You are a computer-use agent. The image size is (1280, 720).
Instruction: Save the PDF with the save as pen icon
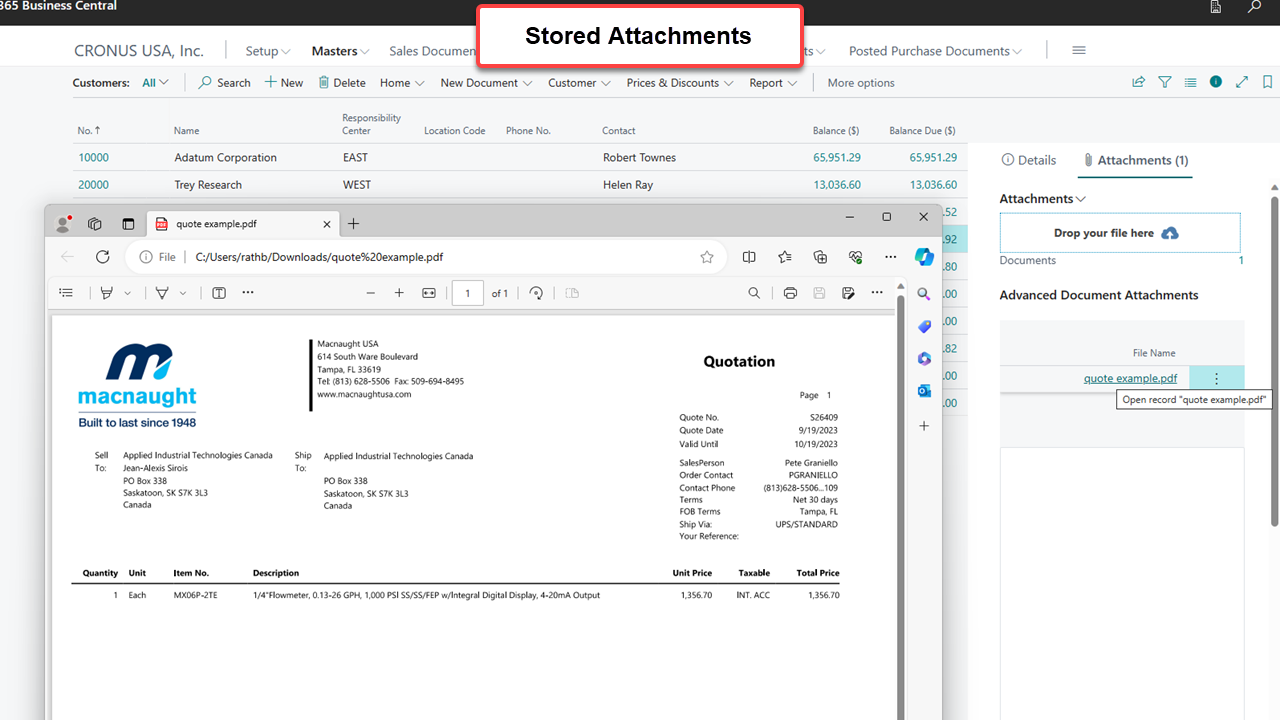(848, 293)
